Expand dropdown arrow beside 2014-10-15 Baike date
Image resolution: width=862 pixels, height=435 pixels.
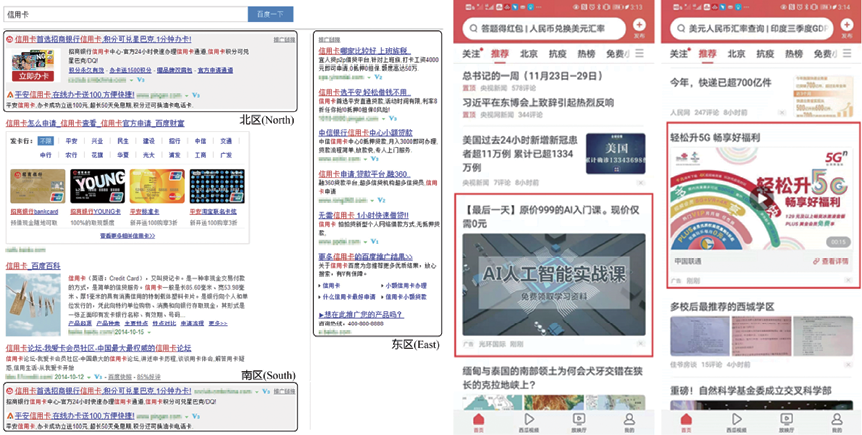tap(148, 333)
